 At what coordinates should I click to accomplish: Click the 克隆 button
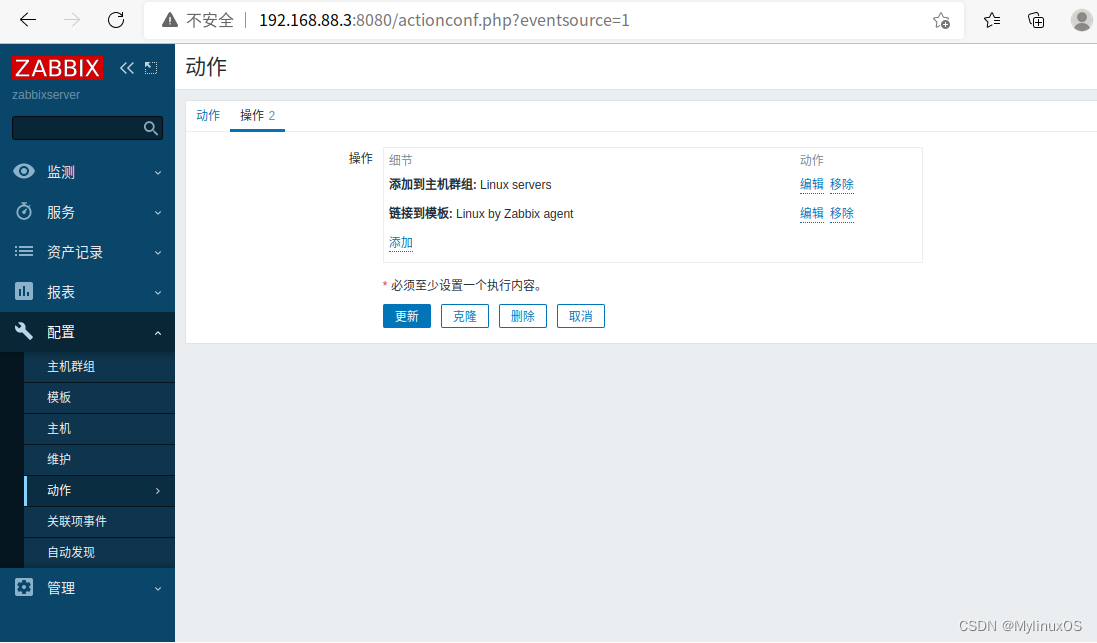[x=465, y=316]
